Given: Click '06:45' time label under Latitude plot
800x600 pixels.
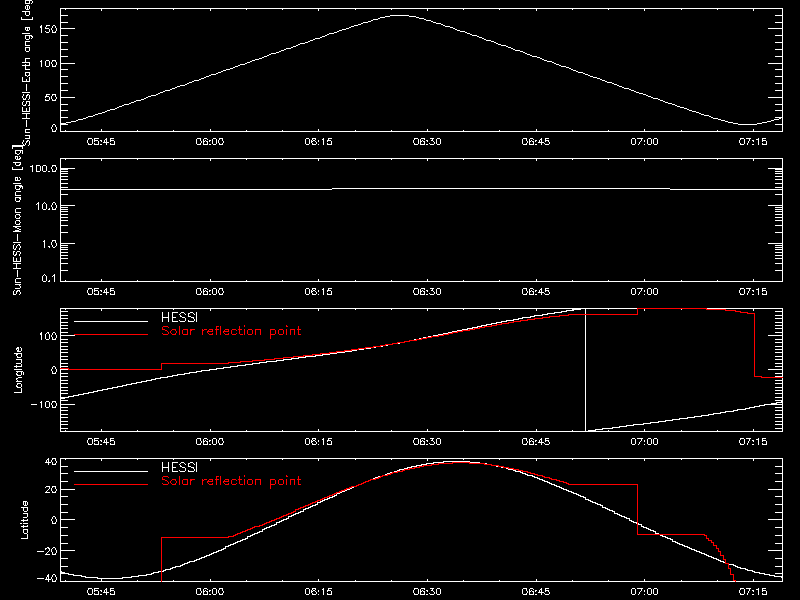Looking at the screenshot, I should coord(536,592).
